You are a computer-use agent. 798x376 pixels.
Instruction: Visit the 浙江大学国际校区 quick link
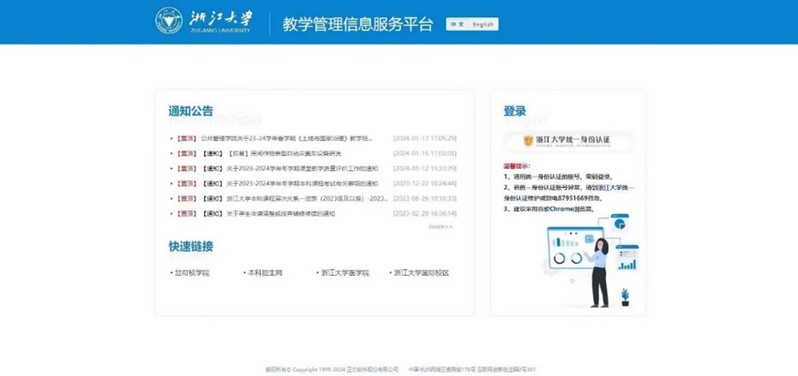[421, 273]
